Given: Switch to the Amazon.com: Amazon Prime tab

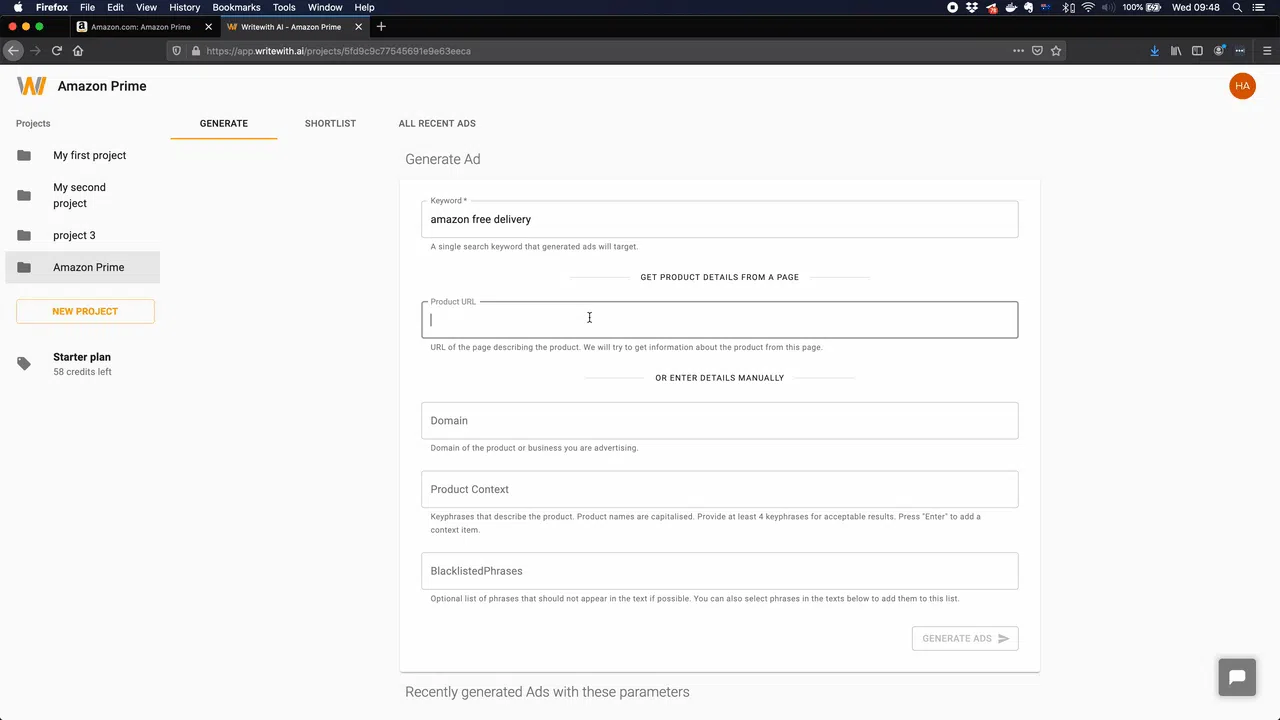Looking at the screenshot, I should (146, 27).
